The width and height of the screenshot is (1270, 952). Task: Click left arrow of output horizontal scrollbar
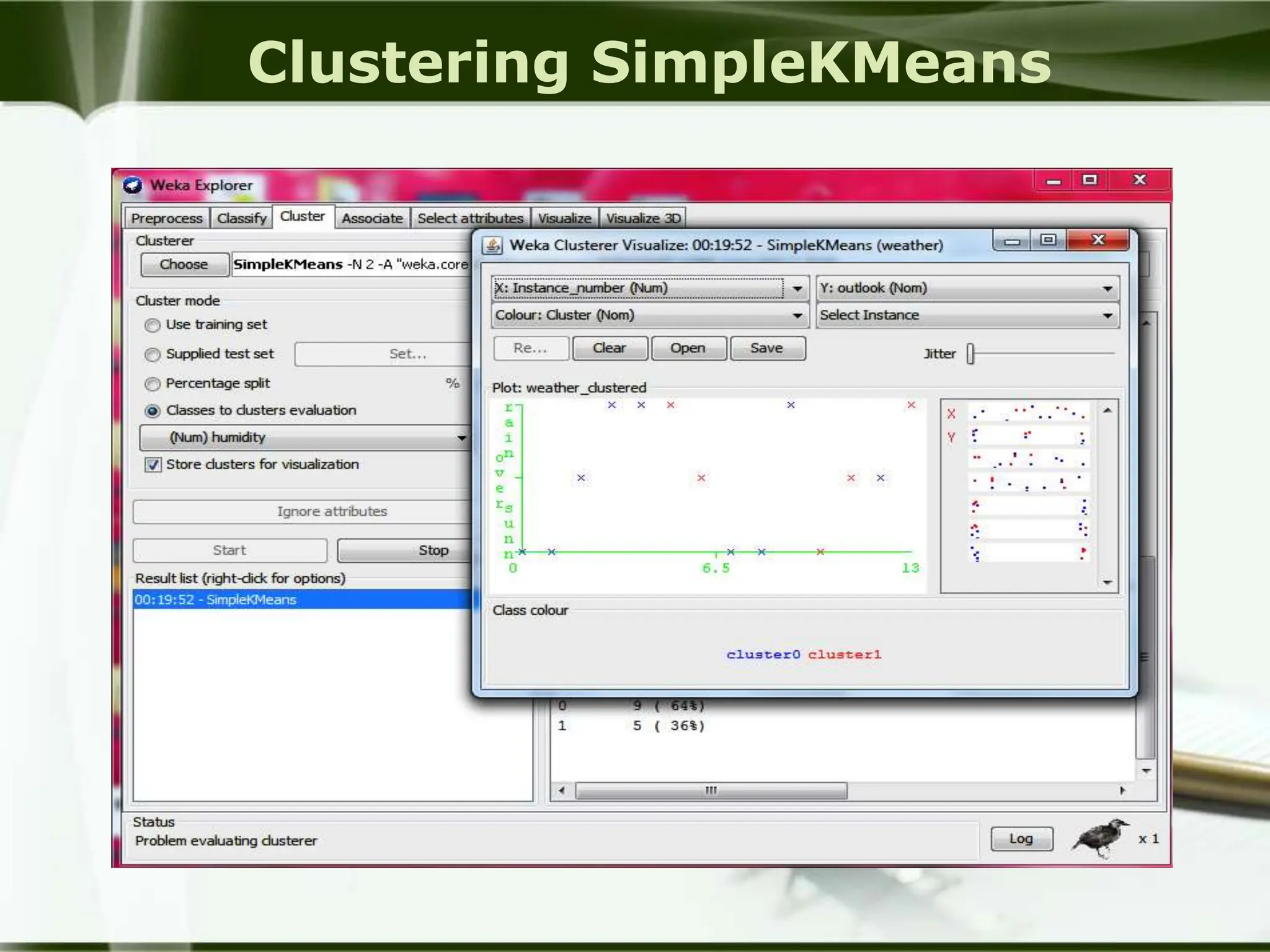562,791
